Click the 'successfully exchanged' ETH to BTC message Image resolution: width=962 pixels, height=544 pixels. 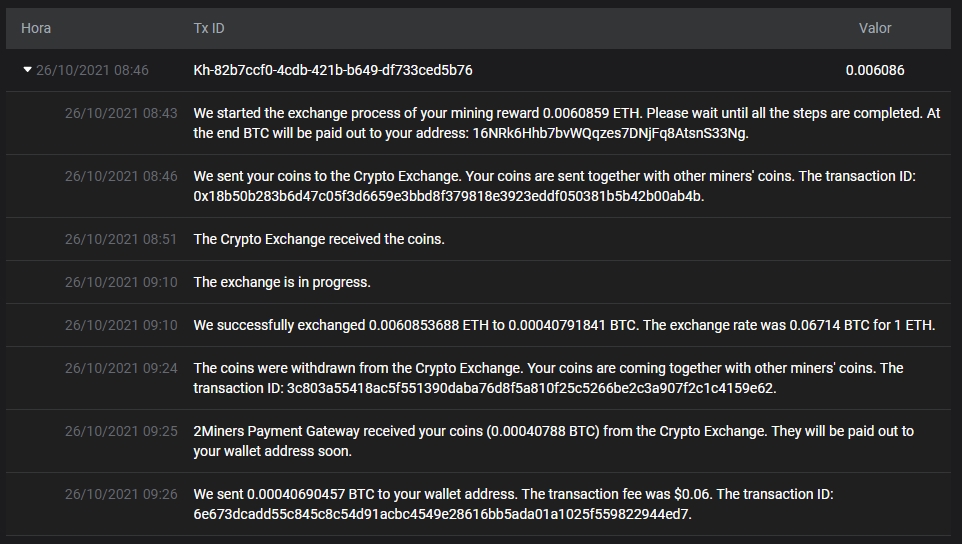(564, 325)
